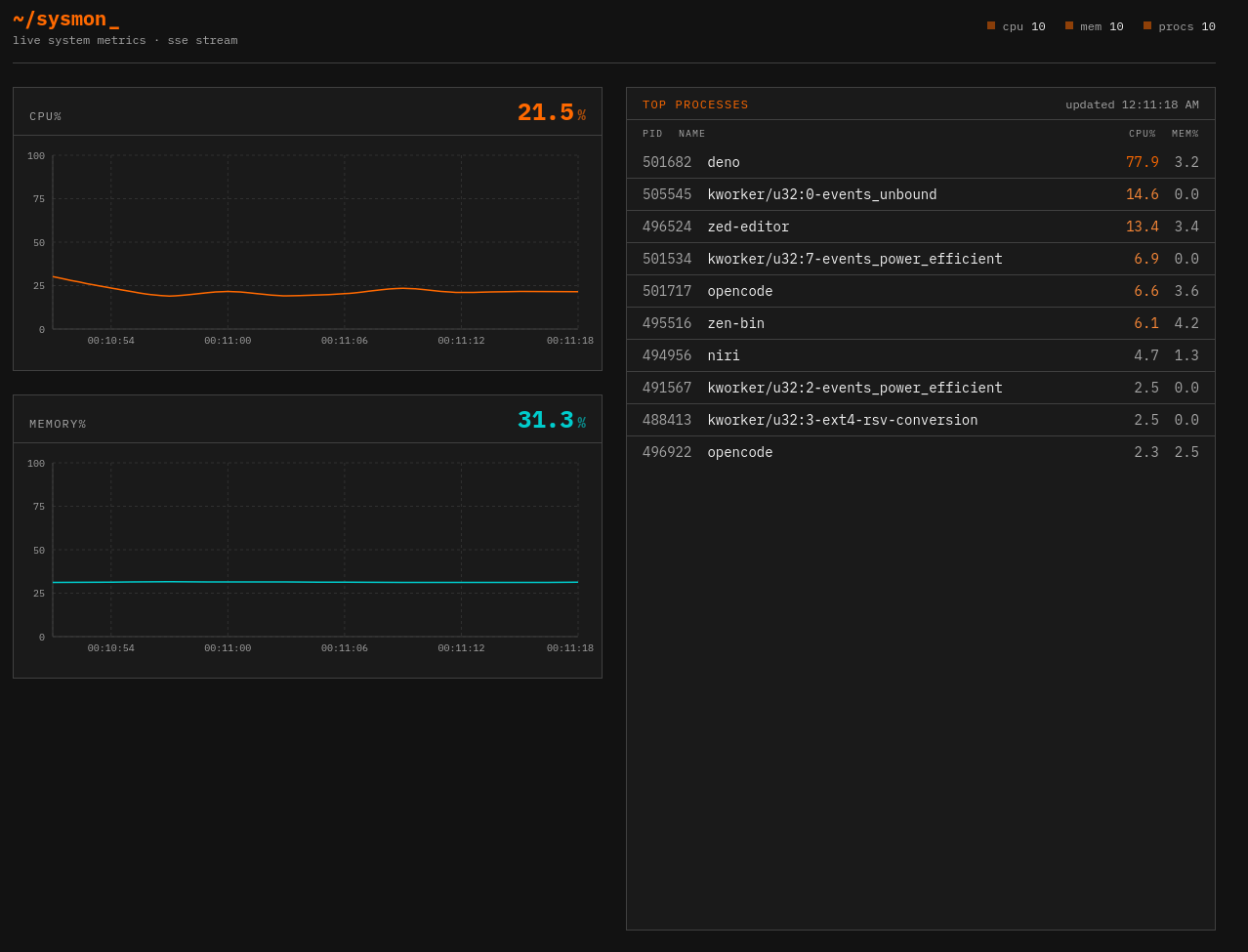
Task: Click 'live system metrics · sse stream' subtitle
Action: pos(125,41)
